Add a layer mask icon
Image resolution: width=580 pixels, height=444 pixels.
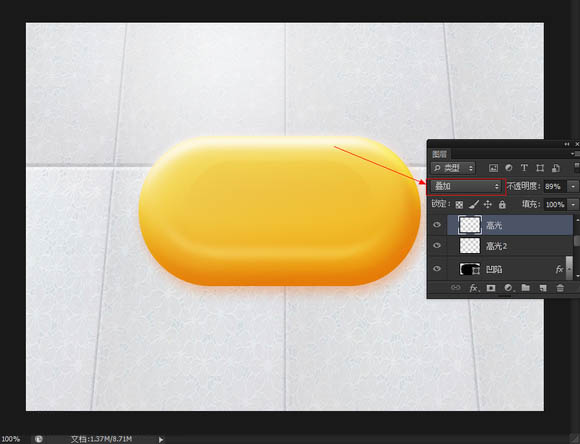point(491,287)
